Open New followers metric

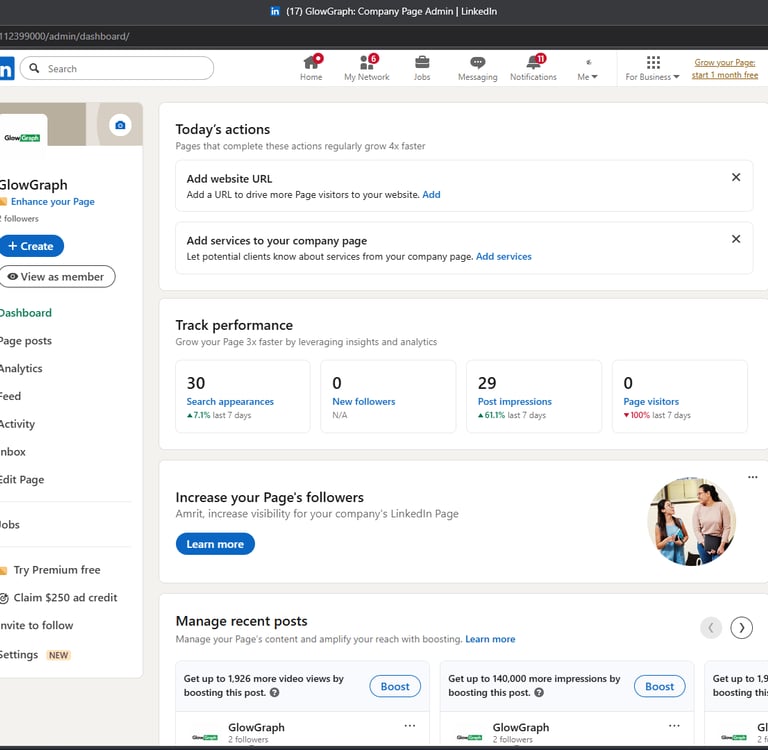click(363, 401)
